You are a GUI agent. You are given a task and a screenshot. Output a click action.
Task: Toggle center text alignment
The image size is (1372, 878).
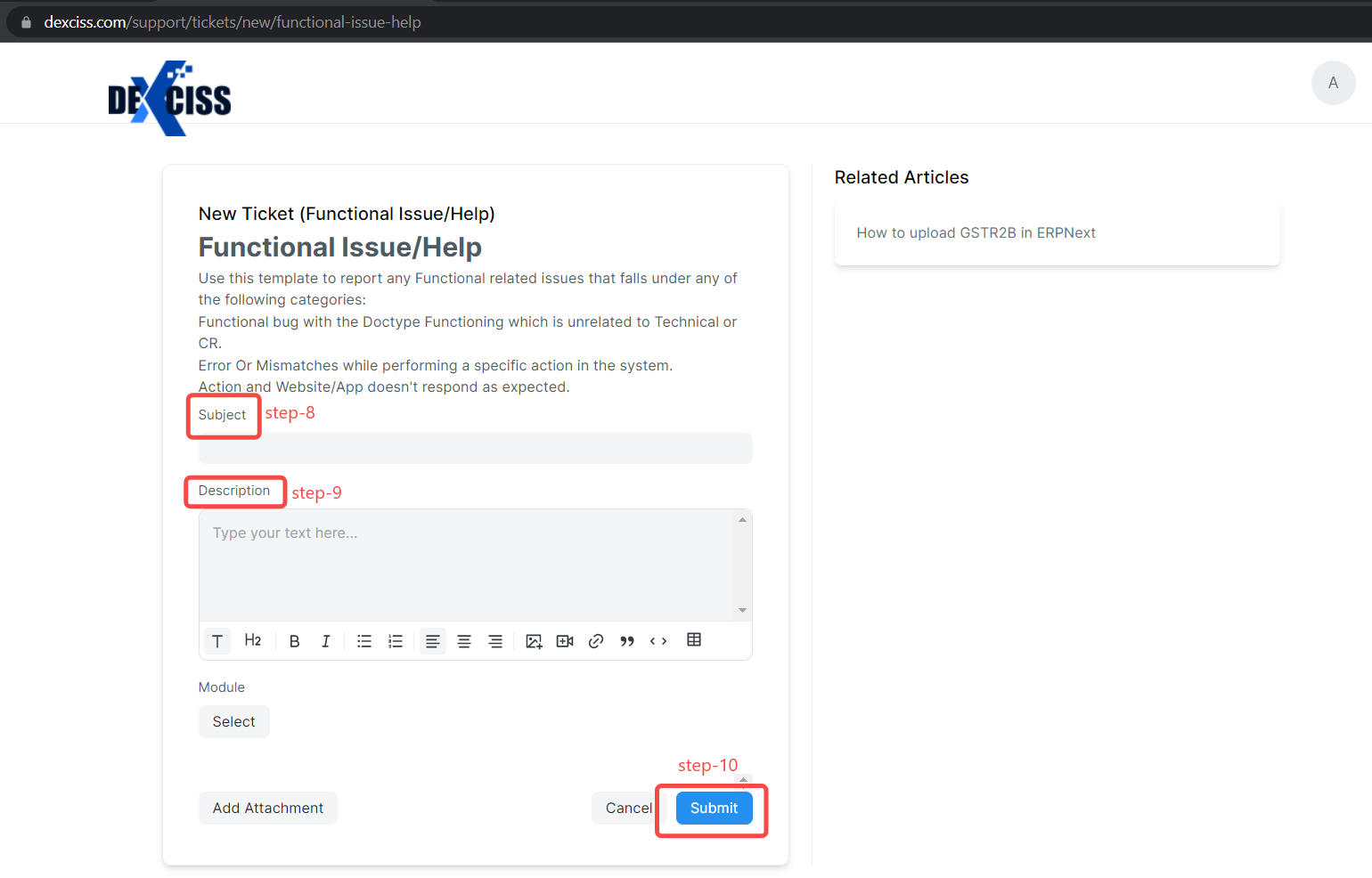coord(464,640)
